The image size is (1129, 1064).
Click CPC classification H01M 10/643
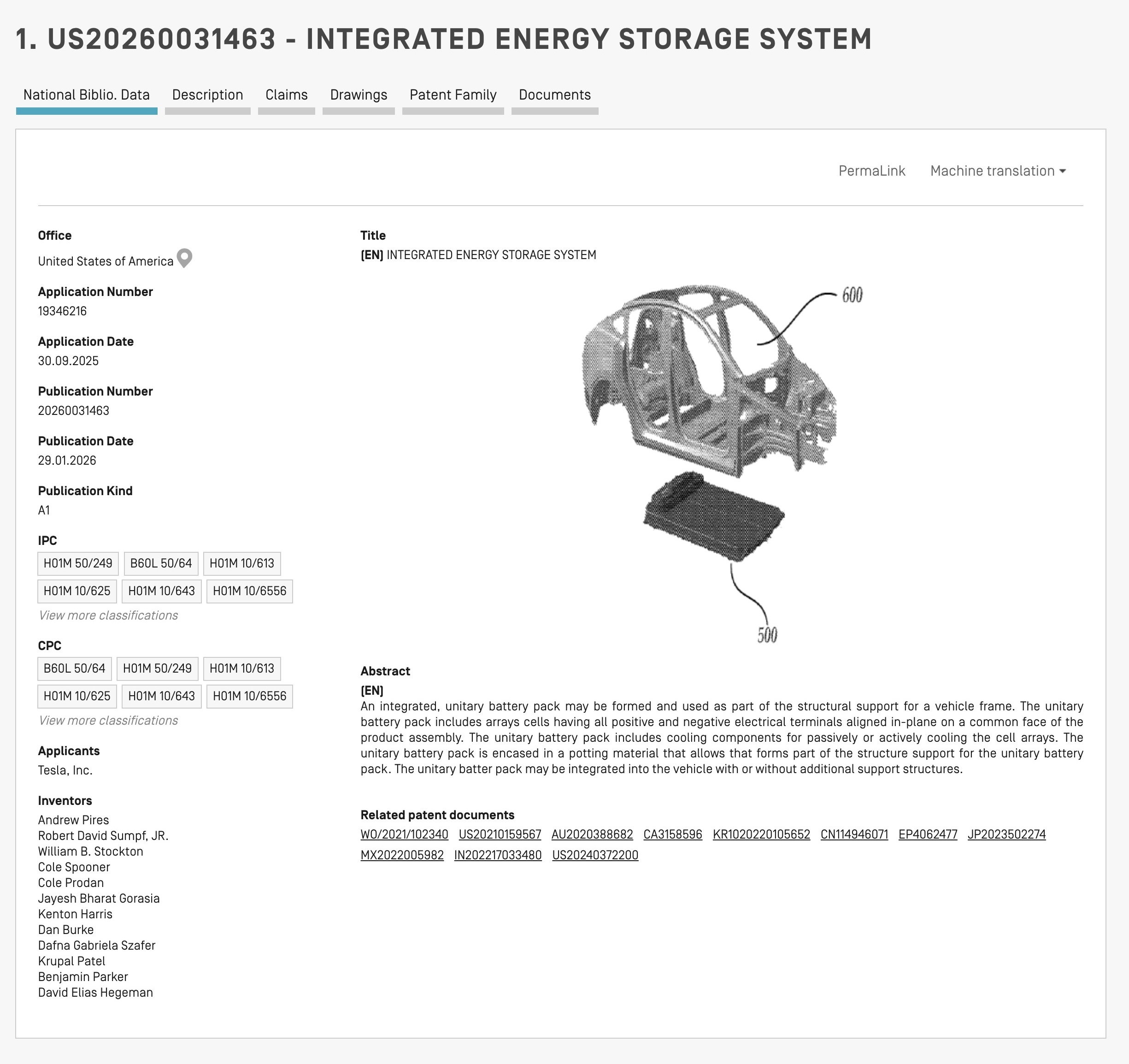(x=161, y=696)
